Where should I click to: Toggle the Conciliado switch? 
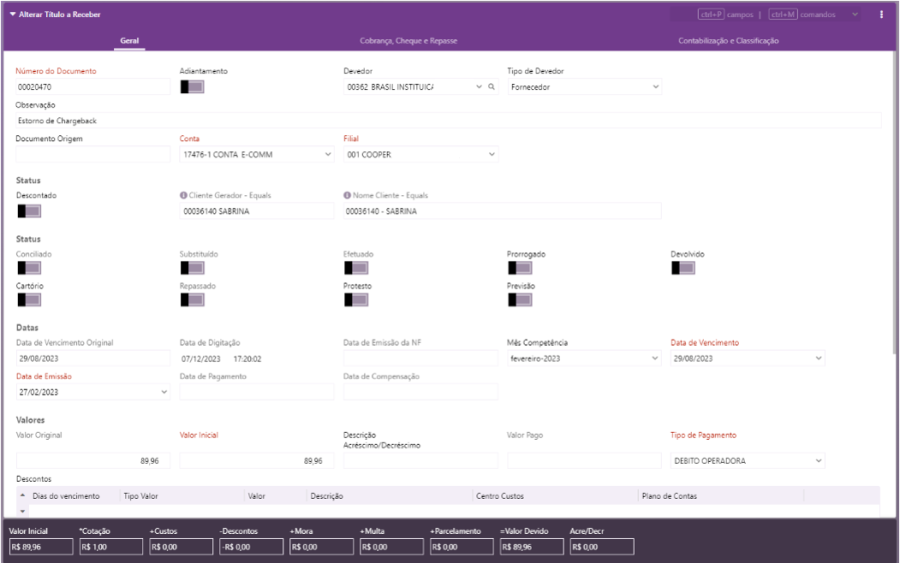[x=29, y=268]
